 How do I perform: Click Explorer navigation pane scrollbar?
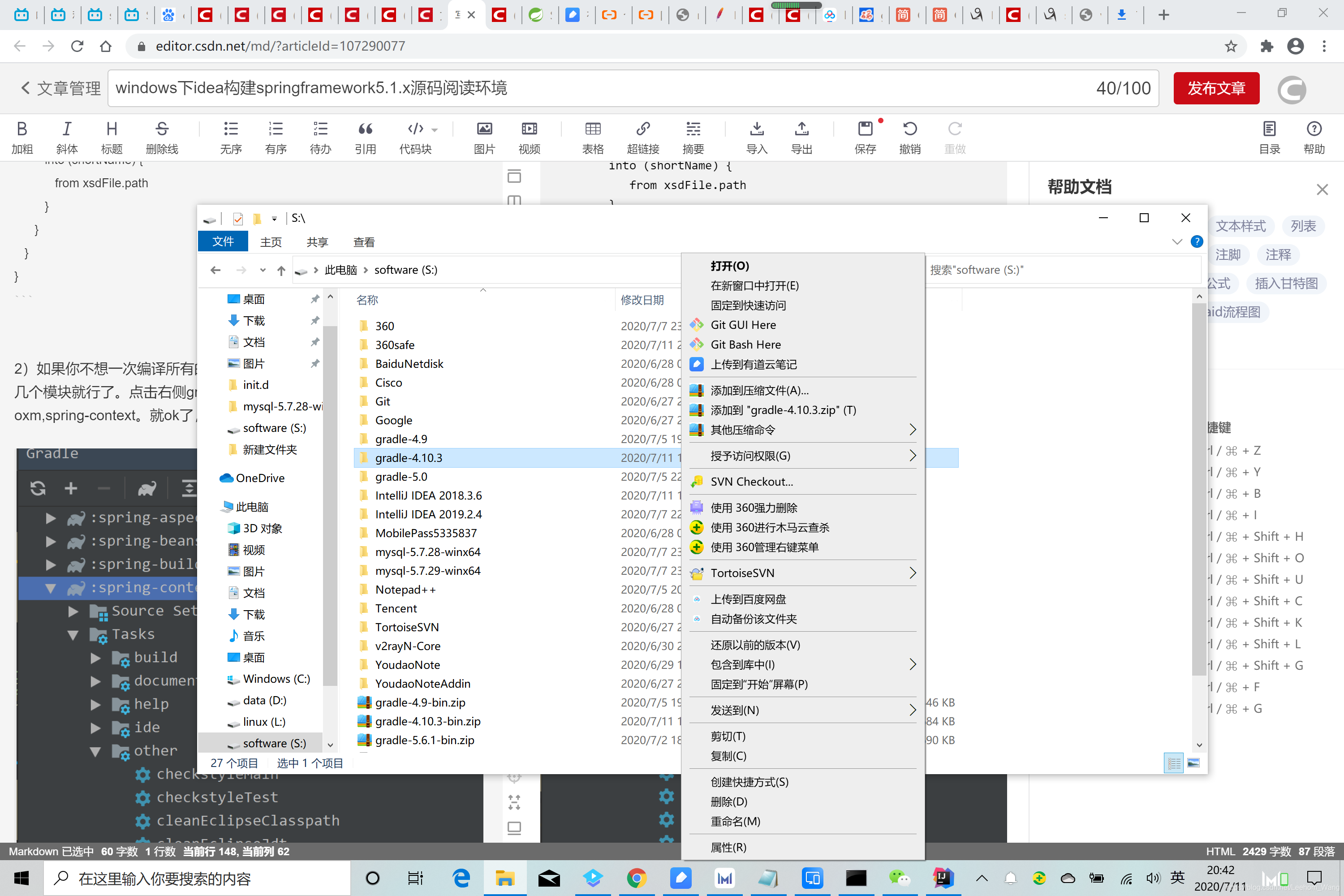click(x=330, y=506)
